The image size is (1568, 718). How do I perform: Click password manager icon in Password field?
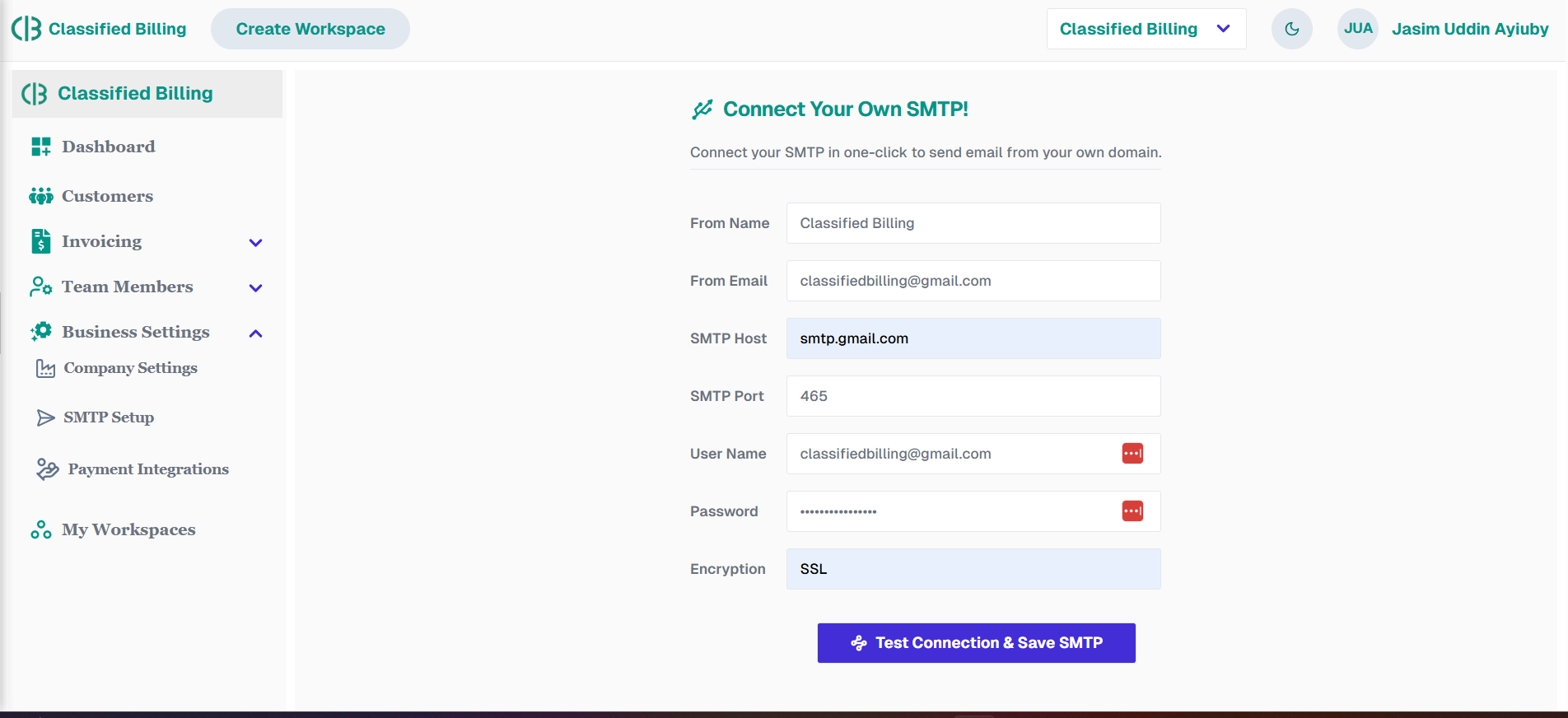click(1132, 511)
